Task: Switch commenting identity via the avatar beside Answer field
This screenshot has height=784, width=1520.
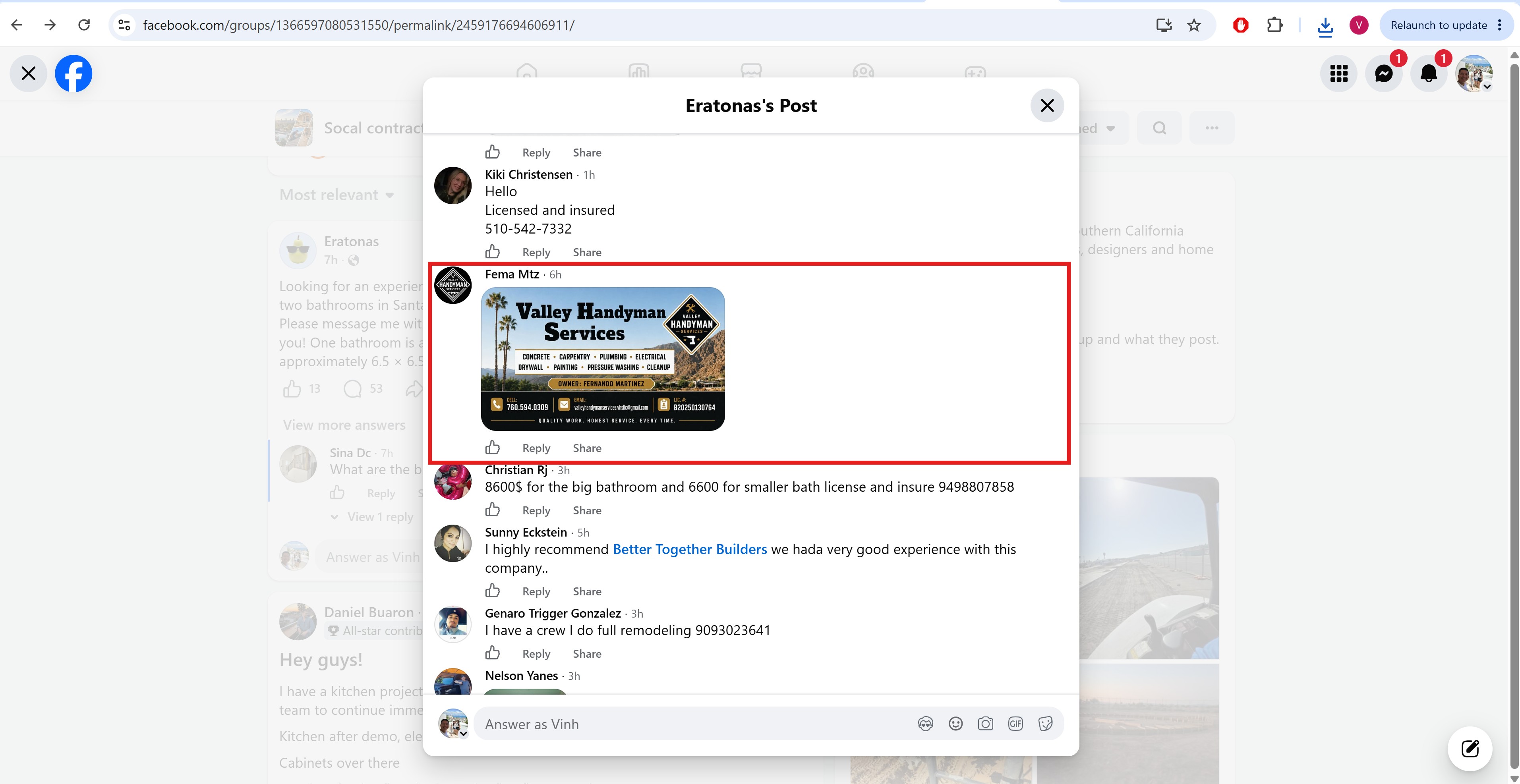Action: (453, 724)
